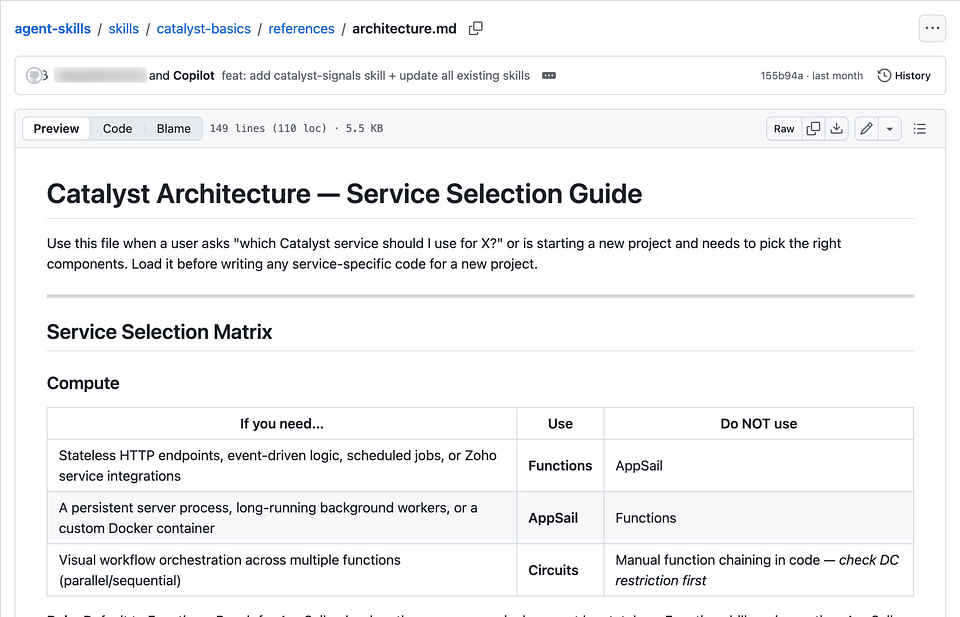Click the 'If you need...' column header
The width and height of the screenshot is (960, 617).
[282, 424]
